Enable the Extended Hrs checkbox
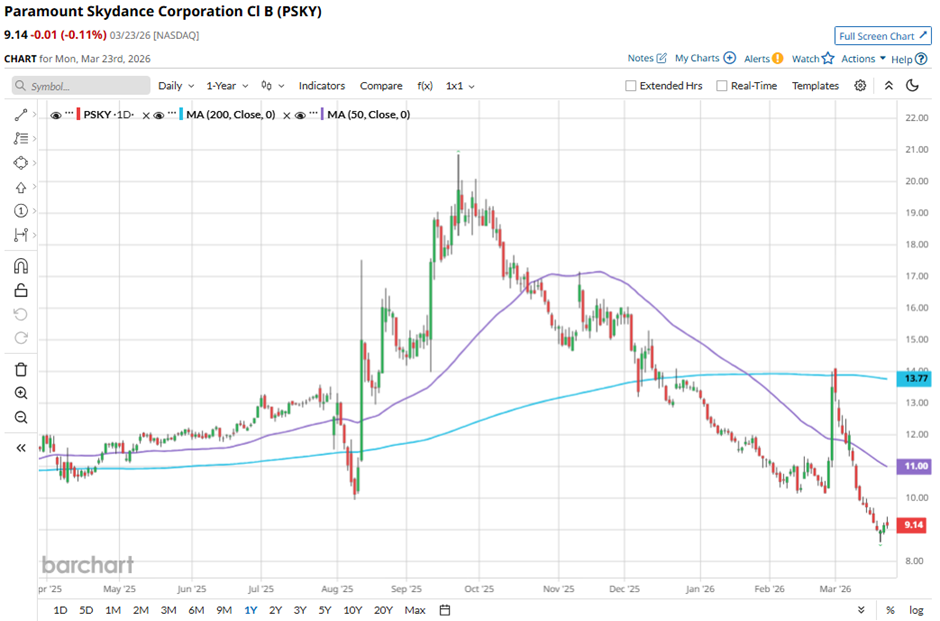940x621 pixels. [x=630, y=86]
